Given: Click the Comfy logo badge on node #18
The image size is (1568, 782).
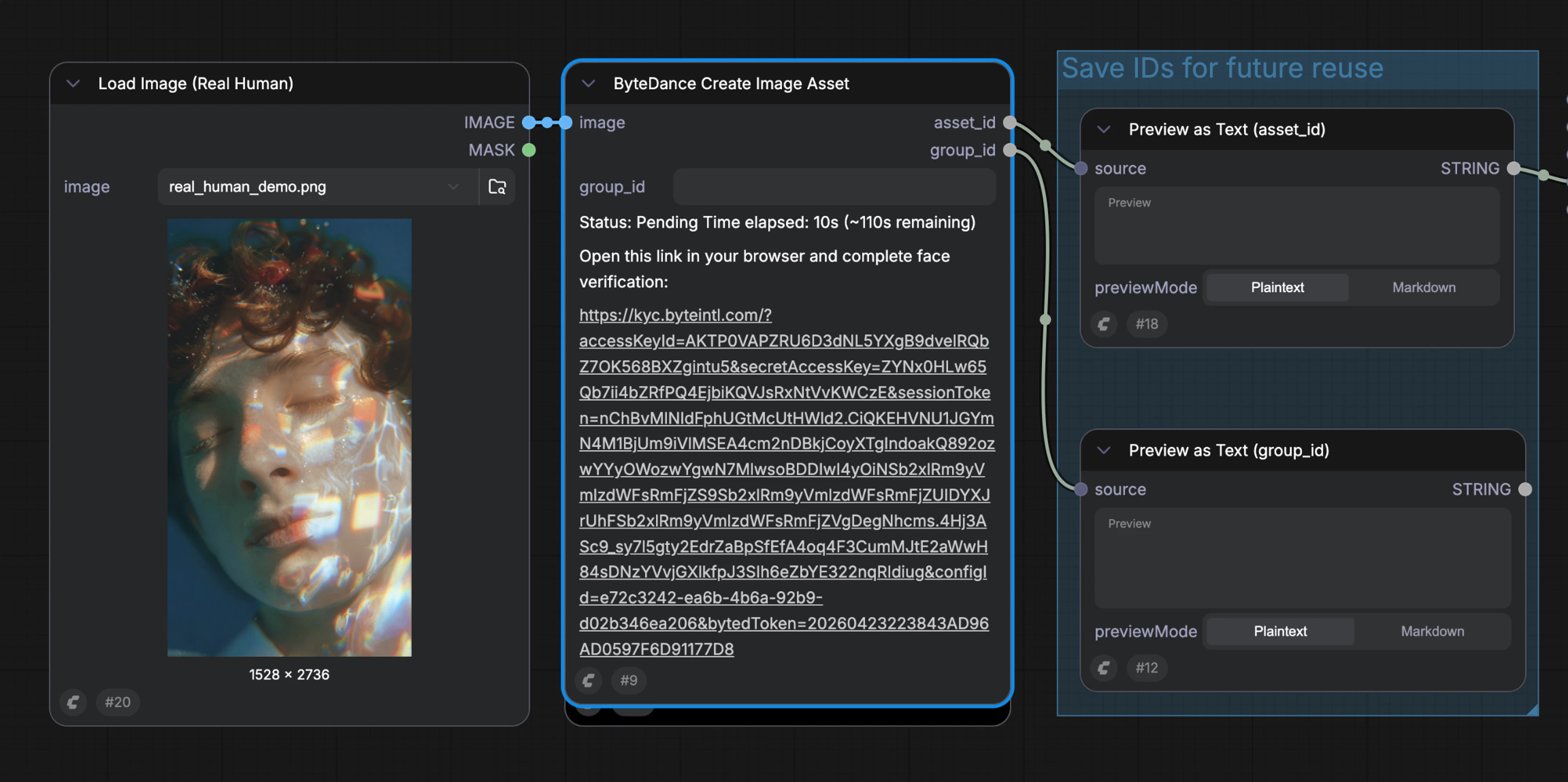Looking at the screenshot, I should pyautogui.click(x=1103, y=324).
